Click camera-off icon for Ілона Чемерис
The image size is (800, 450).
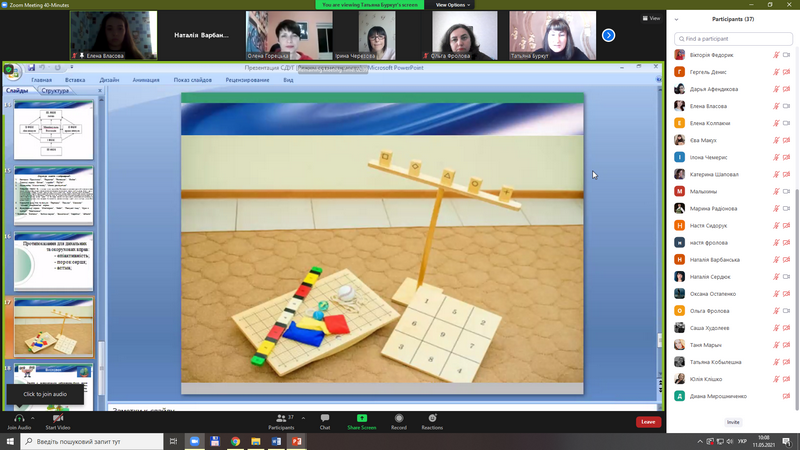point(786,157)
